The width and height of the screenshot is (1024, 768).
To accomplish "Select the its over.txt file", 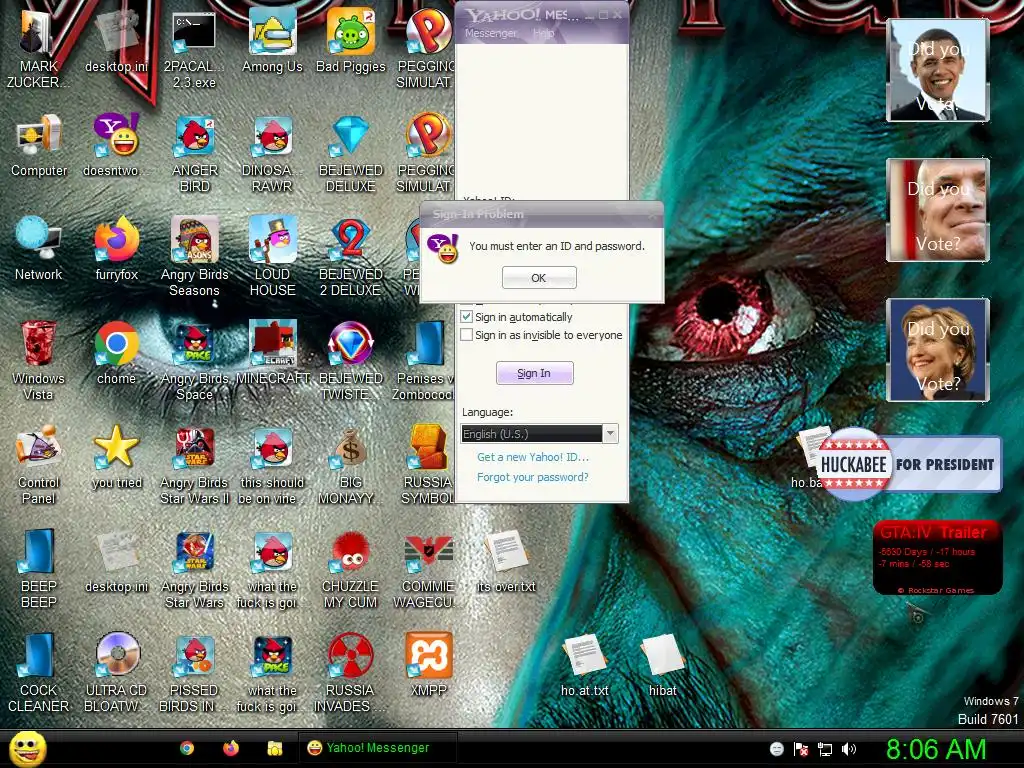I will [x=506, y=562].
